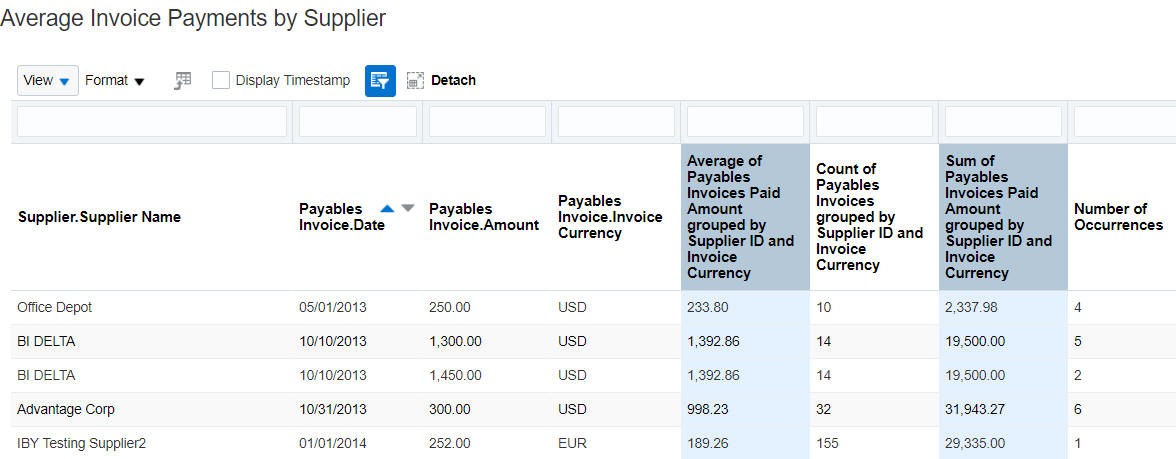Viewport: 1176px width, 459px height.
Task: Open the View dropdown menu
Action: click(x=48, y=80)
